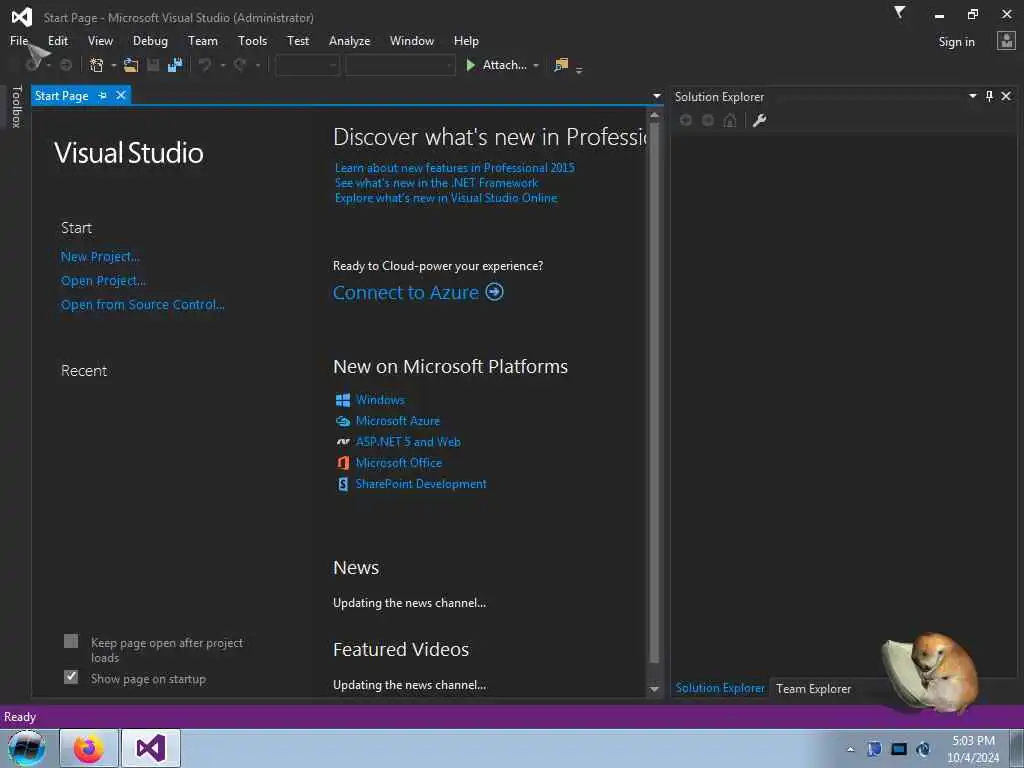This screenshot has height=768, width=1024.
Task: Show hidden system tray icons
Action: click(x=850, y=750)
